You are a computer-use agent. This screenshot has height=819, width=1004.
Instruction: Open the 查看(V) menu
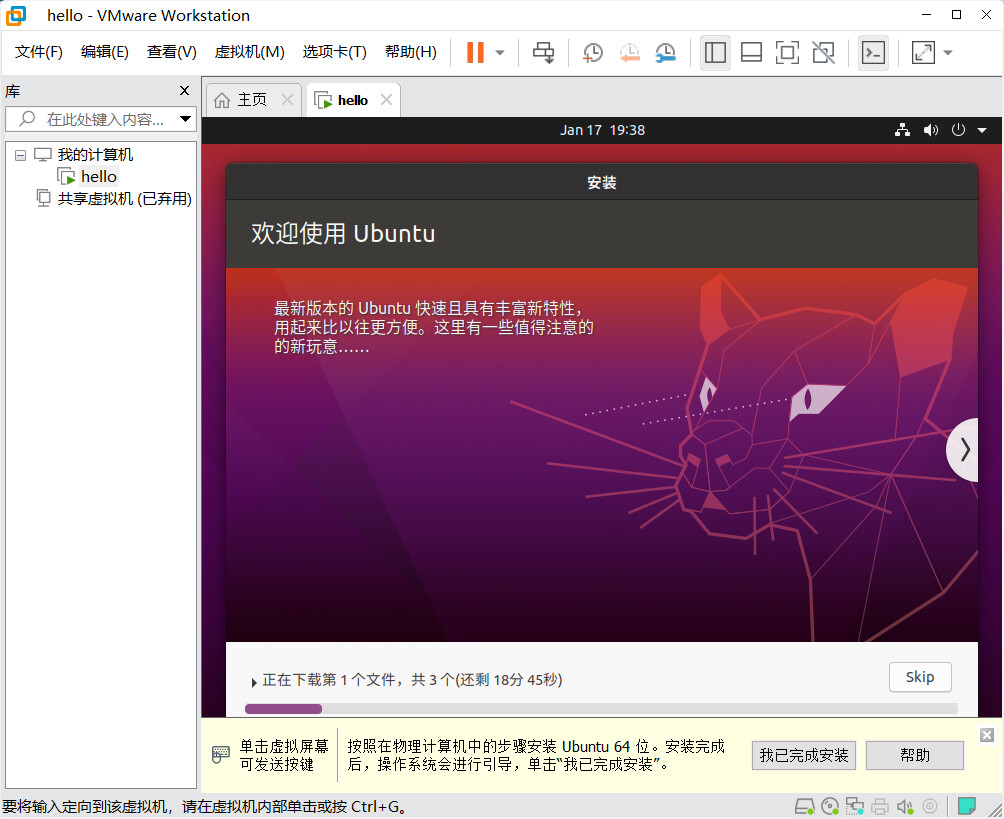[172, 52]
